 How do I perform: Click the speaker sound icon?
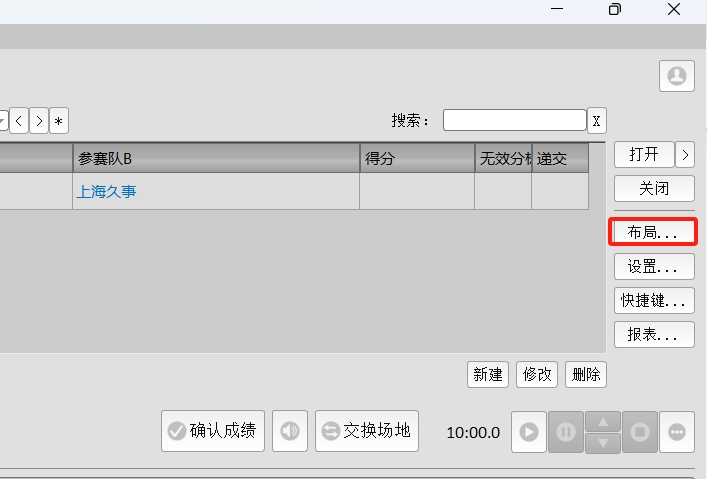click(290, 432)
